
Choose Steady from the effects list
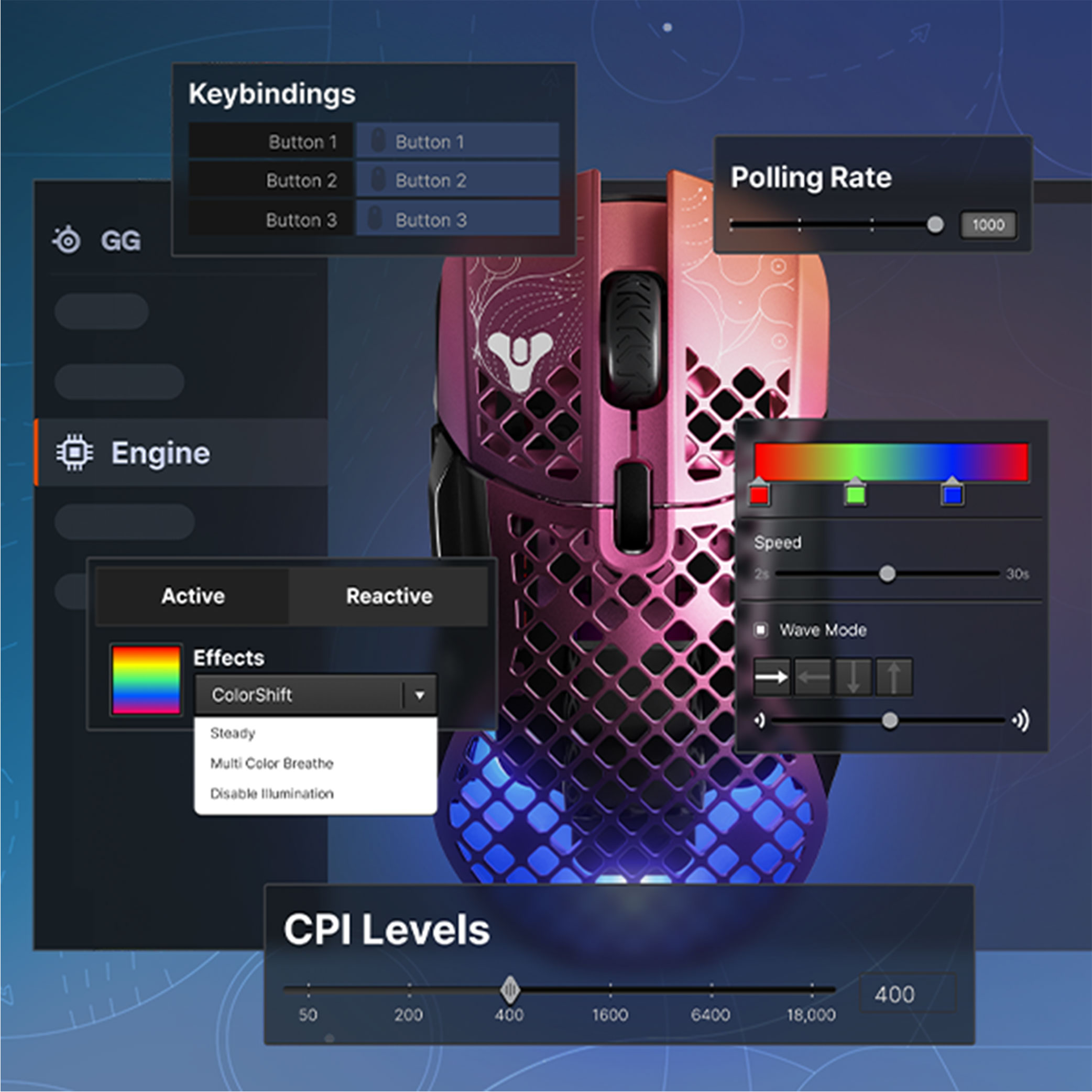click(232, 733)
